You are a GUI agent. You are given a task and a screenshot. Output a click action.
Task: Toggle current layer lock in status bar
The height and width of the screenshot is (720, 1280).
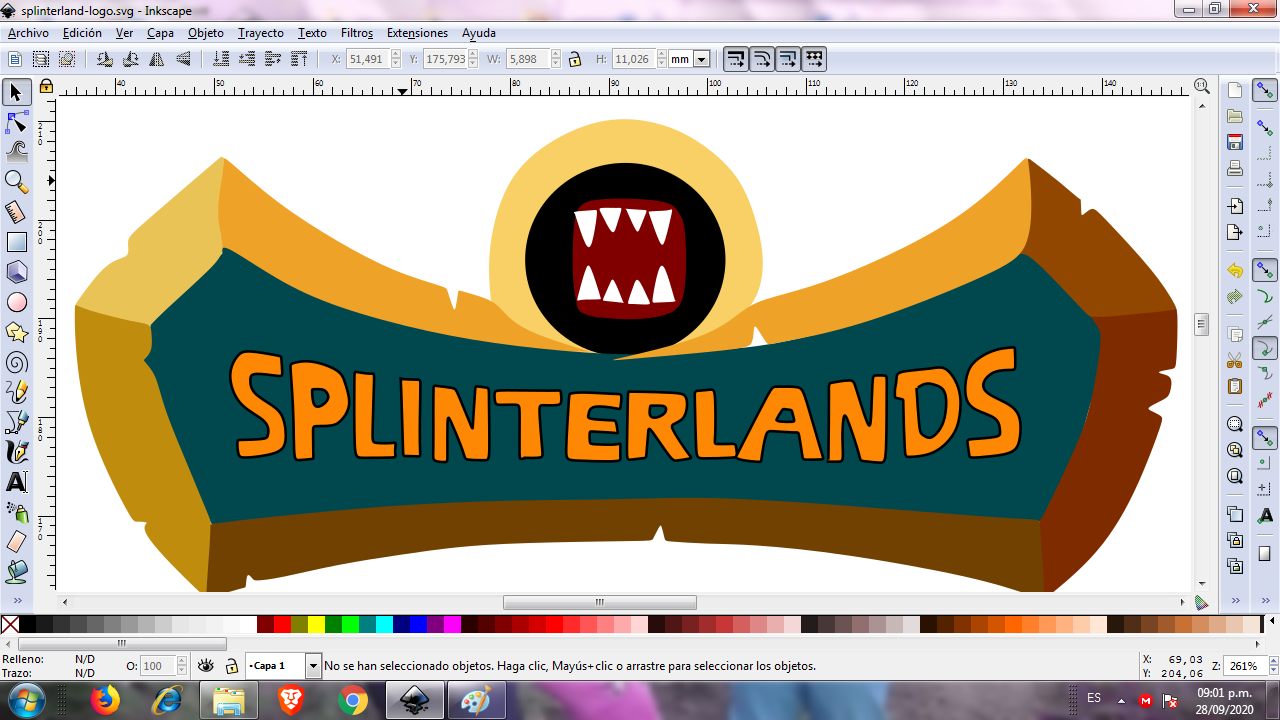[232, 665]
